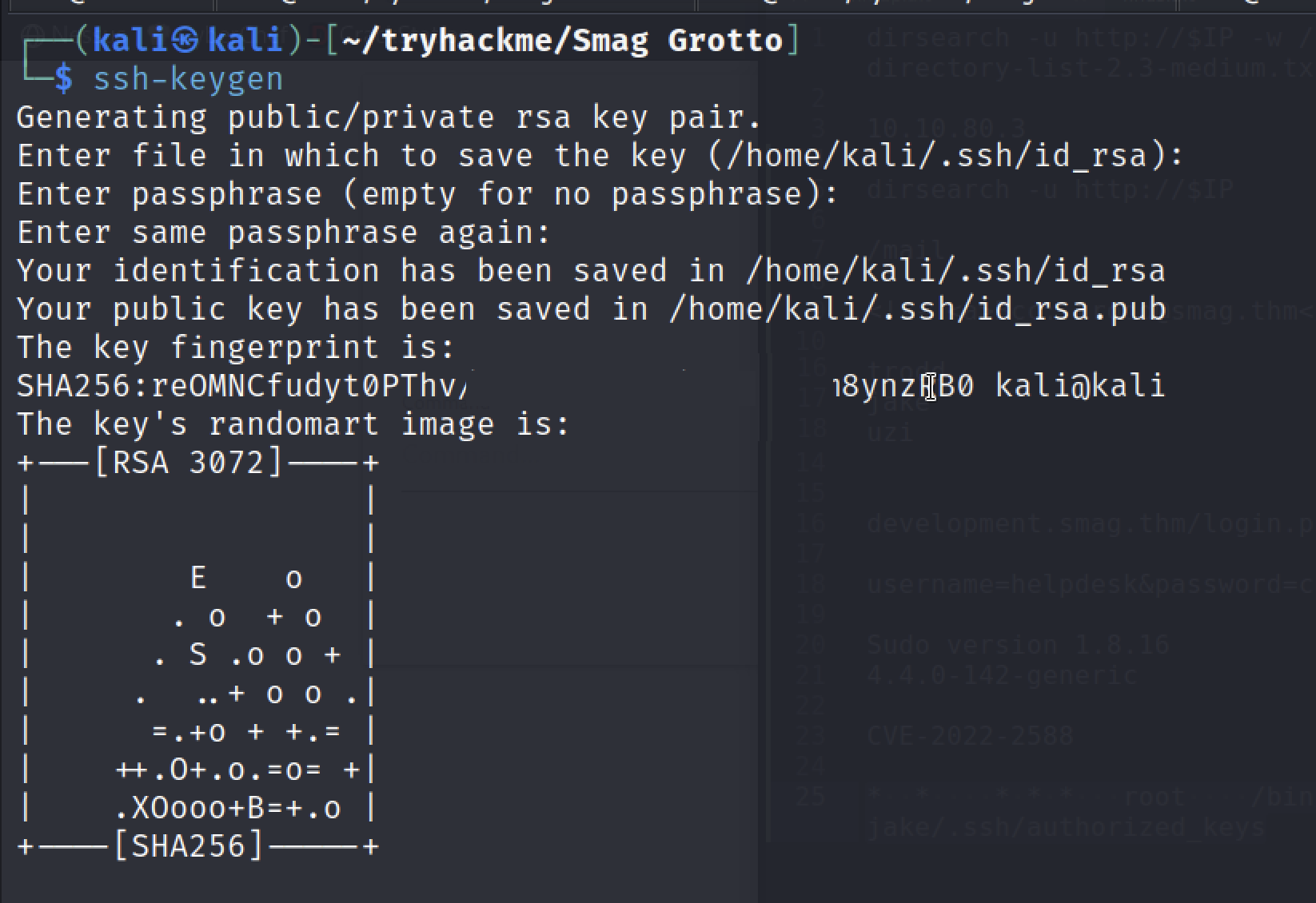Click the /home/kali/.ssh/id_rsa.pub path text
Screen dimensions: 1316x903
coord(917,309)
